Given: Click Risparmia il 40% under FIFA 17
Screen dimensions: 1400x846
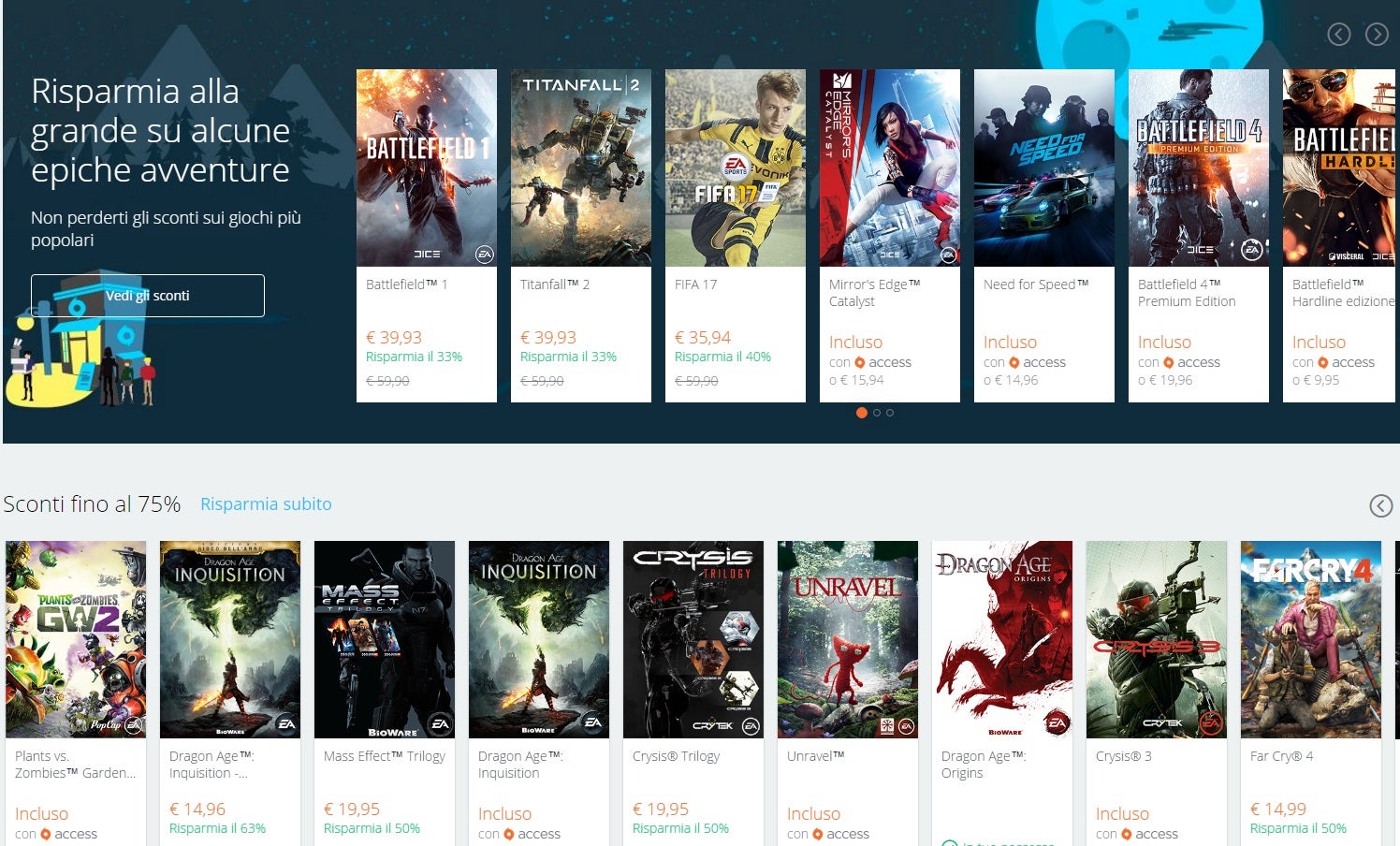Looking at the screenshot, I should coord(722,357).
